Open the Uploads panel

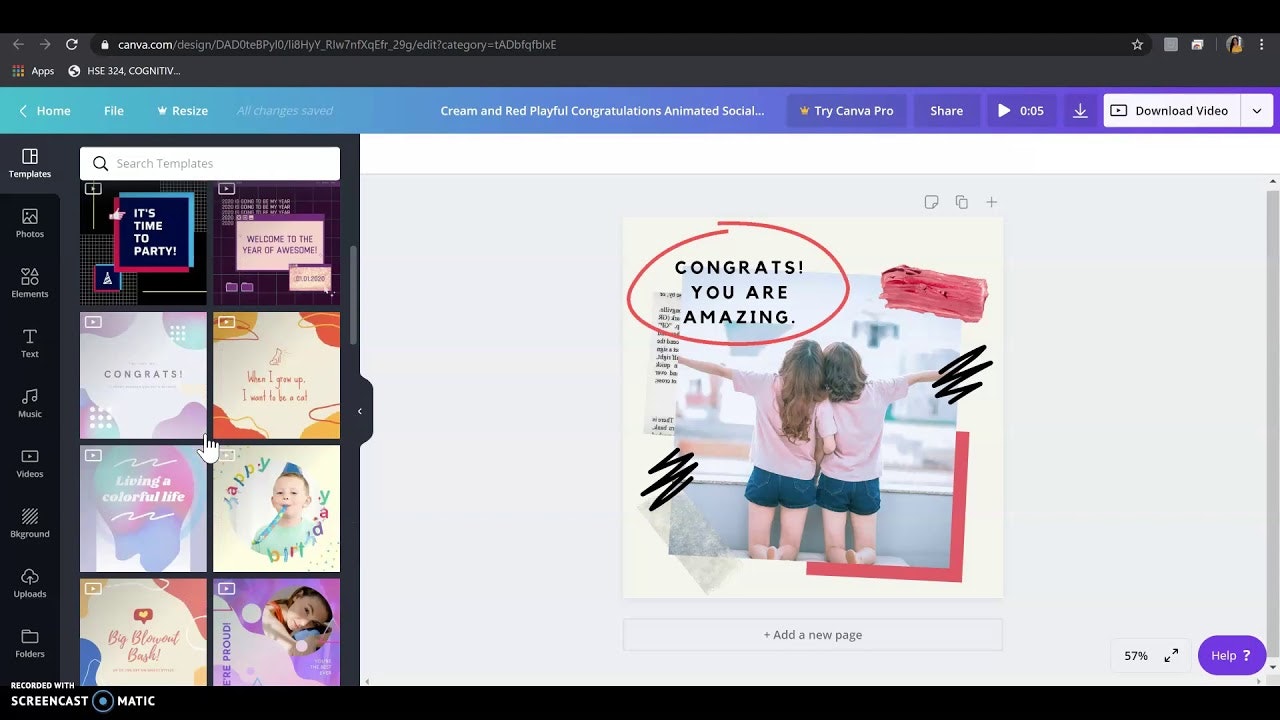(x=30, y=582)
